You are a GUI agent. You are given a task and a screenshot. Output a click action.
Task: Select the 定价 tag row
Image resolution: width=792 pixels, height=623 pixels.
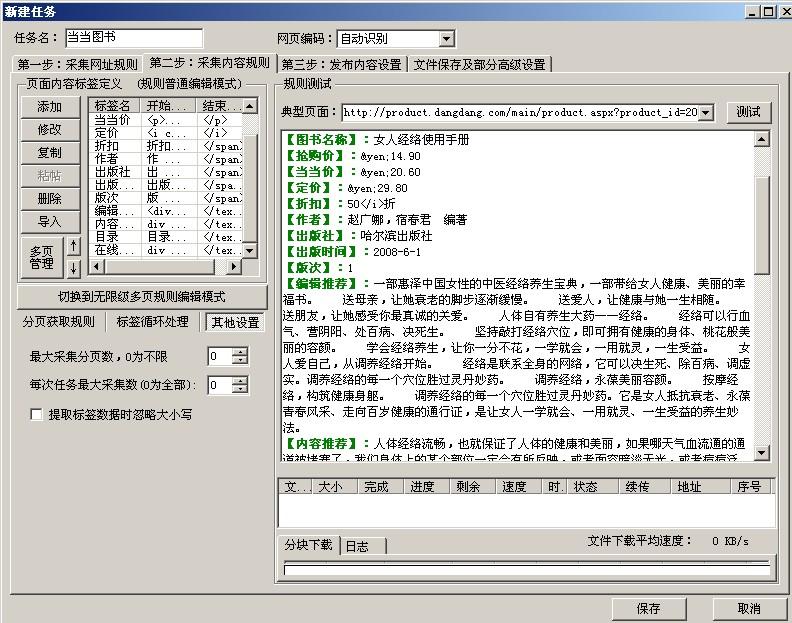[x=168, y=133]
